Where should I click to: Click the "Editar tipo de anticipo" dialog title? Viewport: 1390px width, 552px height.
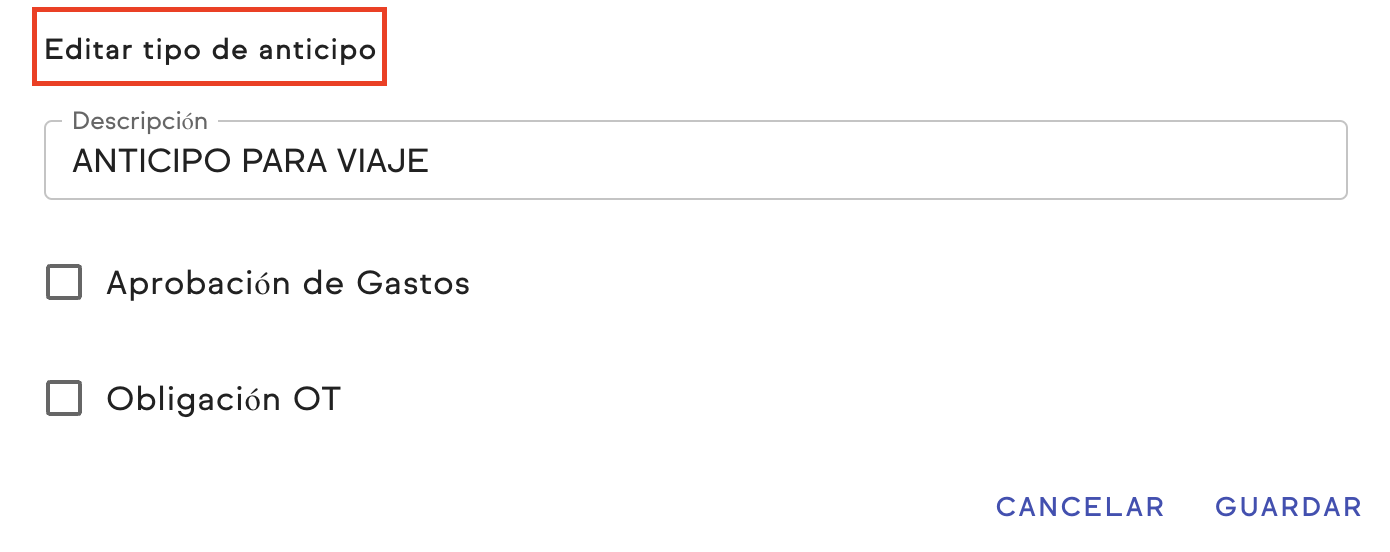(210, 50)
